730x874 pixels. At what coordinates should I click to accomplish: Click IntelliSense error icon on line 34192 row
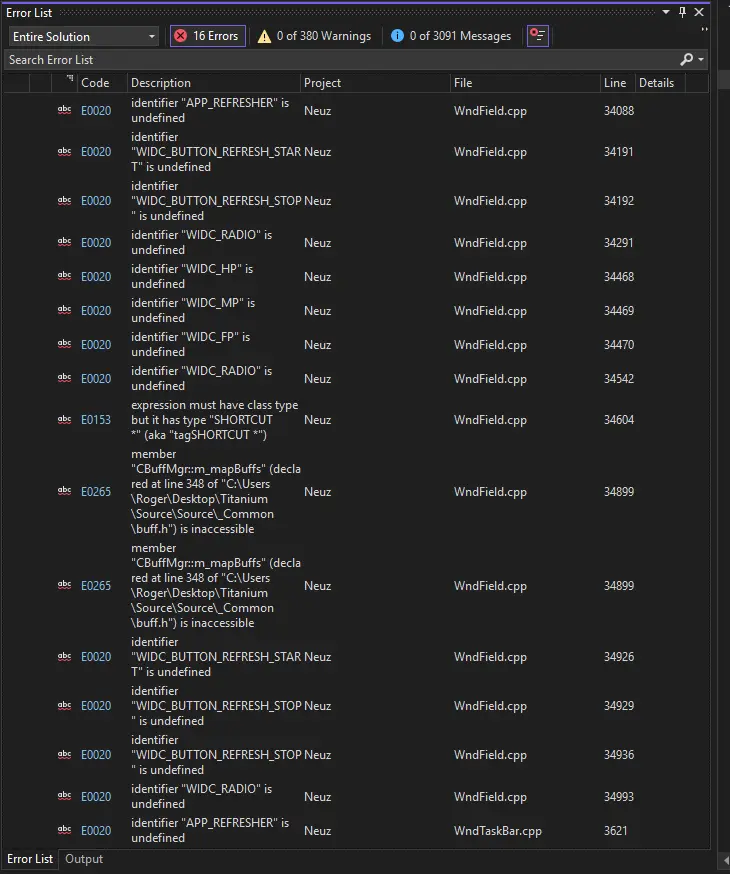[x=65, y=200]
